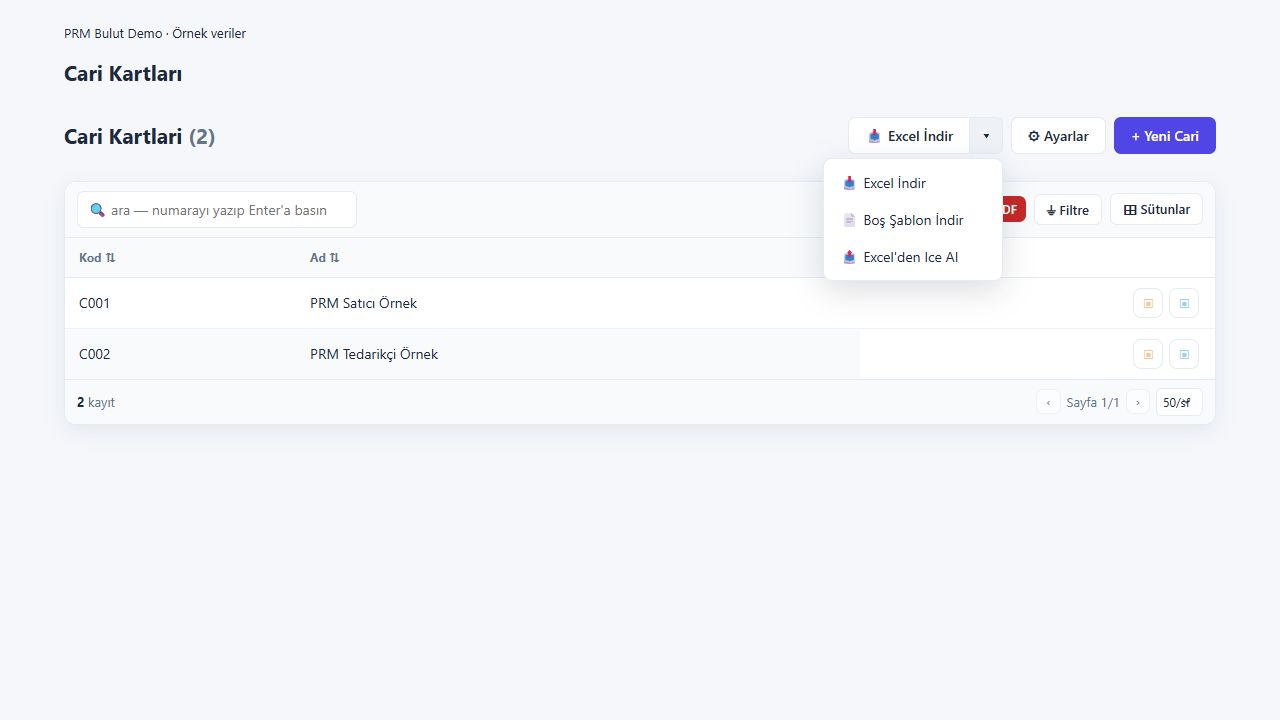Open the 50/sf page size selector
This screenshot has width=1280, height=720.
click(x=1179, y=402)
